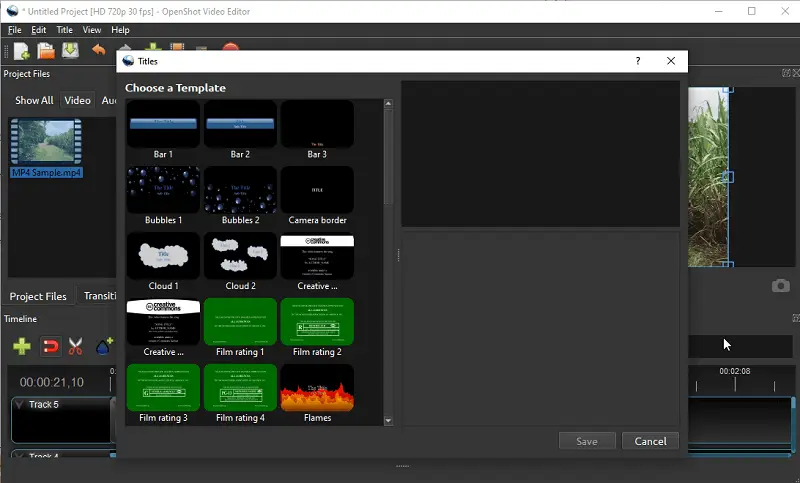
Task: Select the Razor scissors tool
Action: click(x=76, y=346)
